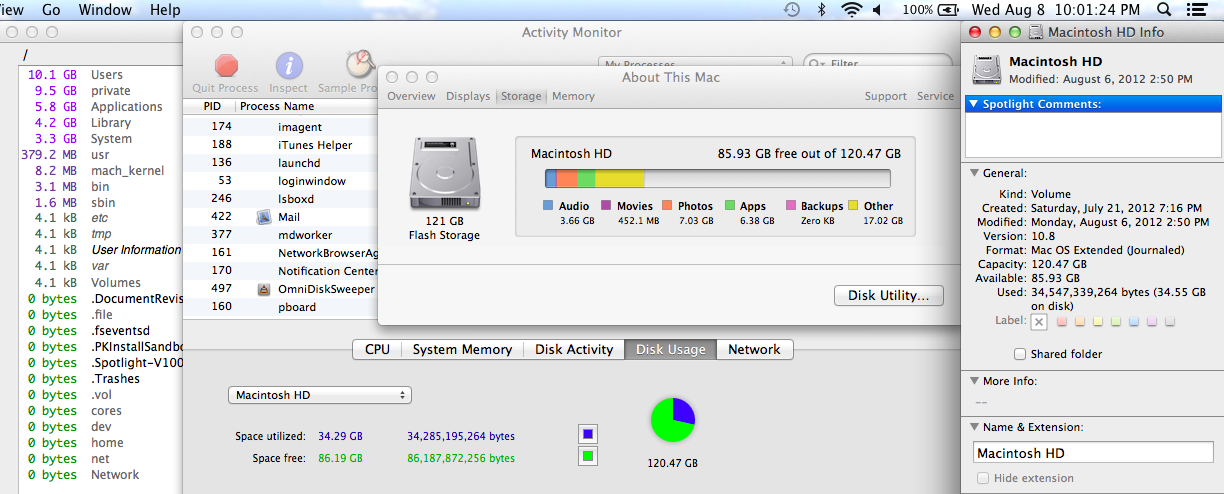The width and height of the screenshot is (1224, 494).
Task: Open the My Processes dropdown
Action: click(695, 63)
